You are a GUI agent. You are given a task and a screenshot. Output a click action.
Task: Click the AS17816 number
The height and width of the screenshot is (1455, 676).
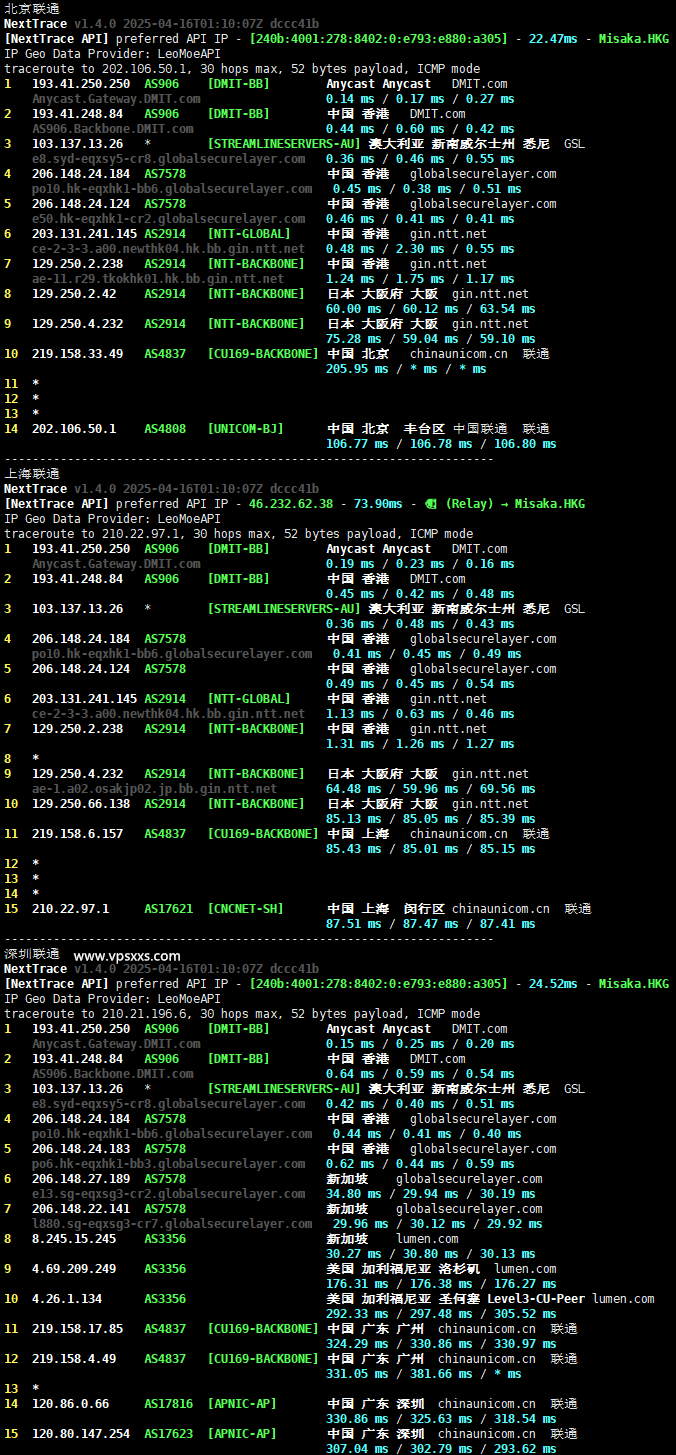coord(168,1404)
